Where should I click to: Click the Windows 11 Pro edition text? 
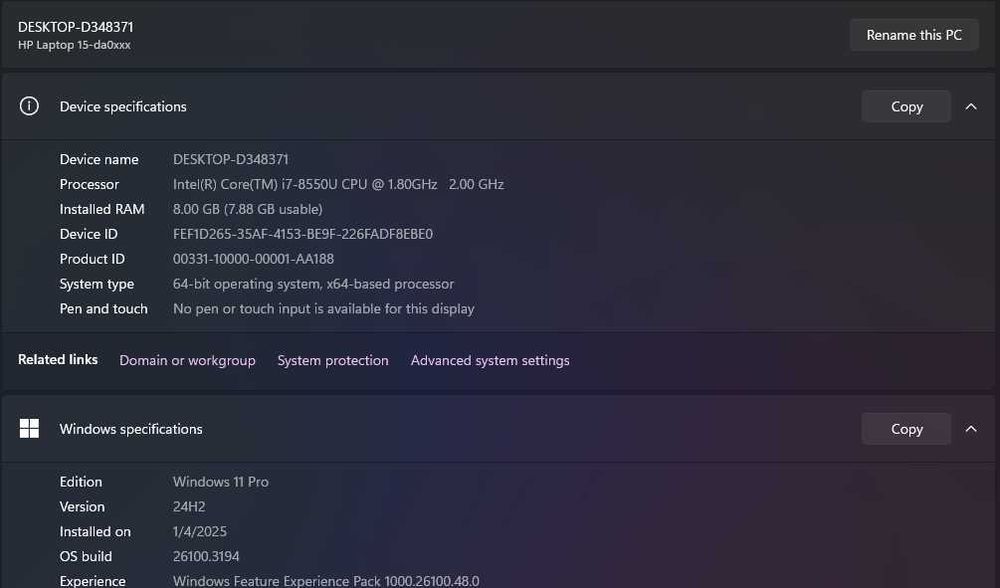point(221,481)
